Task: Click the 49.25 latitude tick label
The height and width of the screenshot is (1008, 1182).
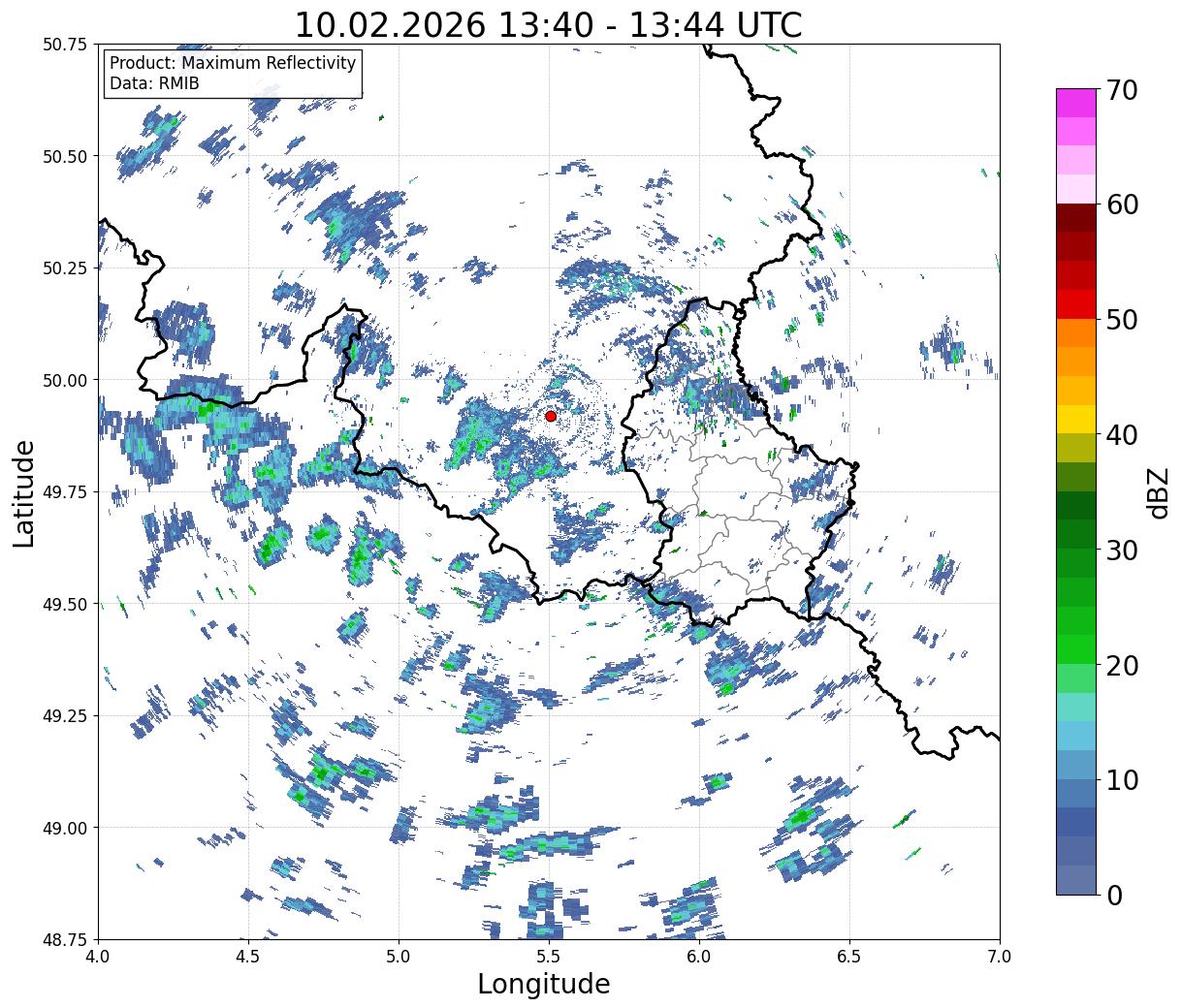Action: coord(65,715)
